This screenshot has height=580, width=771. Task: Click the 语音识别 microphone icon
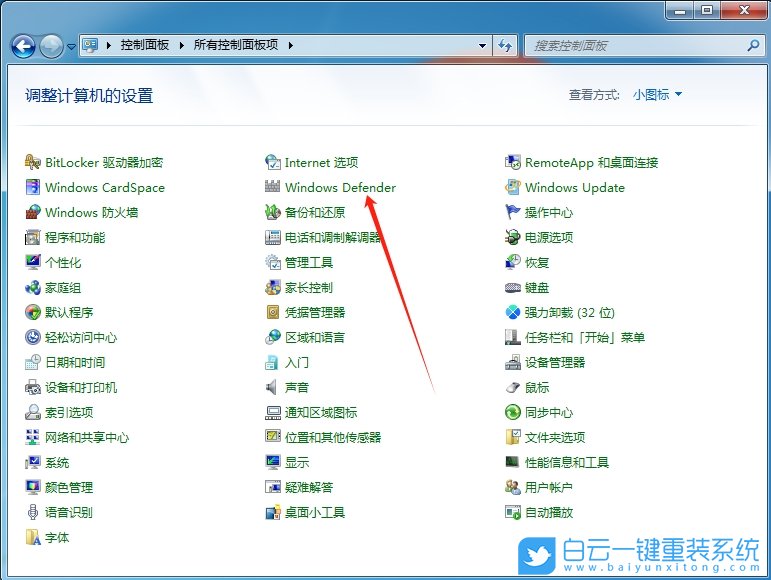32,512
